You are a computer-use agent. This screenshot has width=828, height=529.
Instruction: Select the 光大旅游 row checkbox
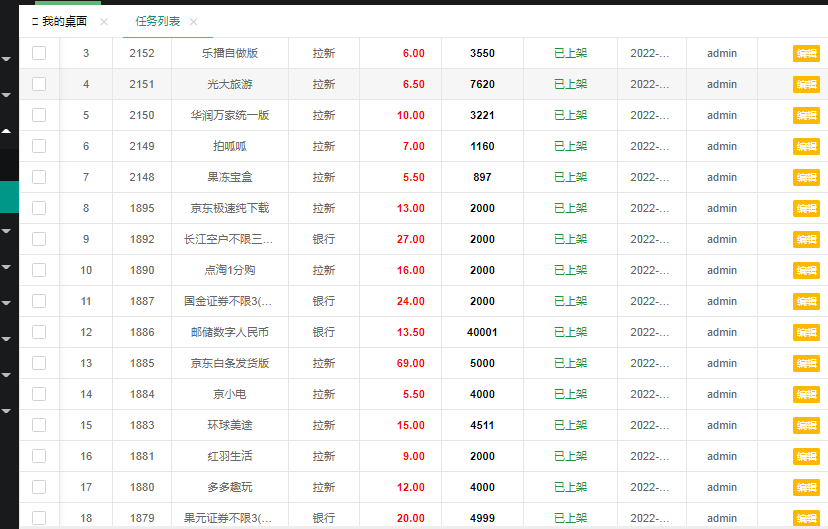[x=39, y=84]
